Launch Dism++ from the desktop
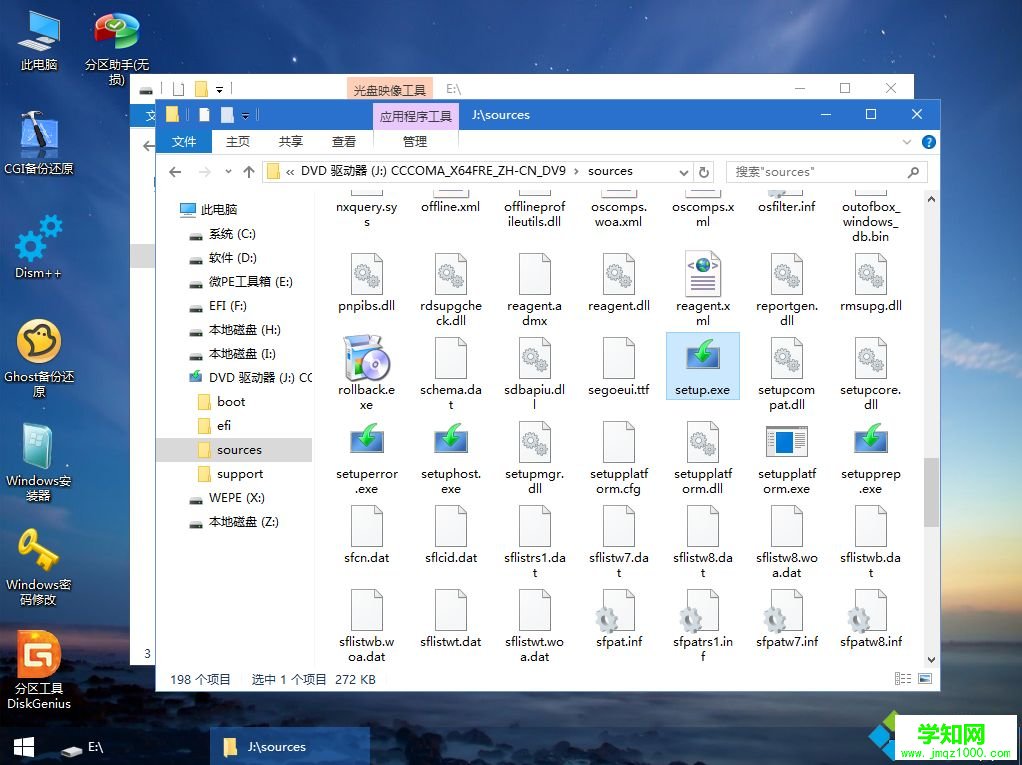 pos(38,242)
